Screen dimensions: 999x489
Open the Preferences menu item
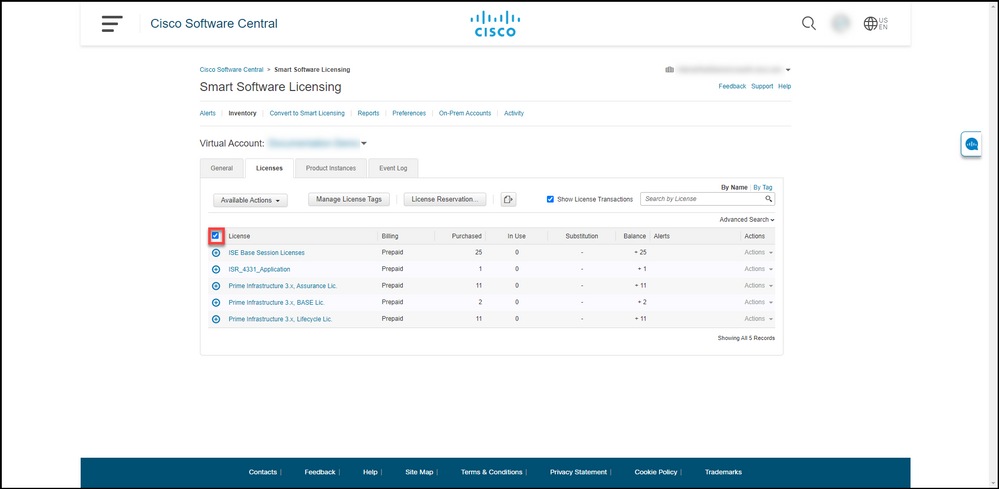click(409, 113)
